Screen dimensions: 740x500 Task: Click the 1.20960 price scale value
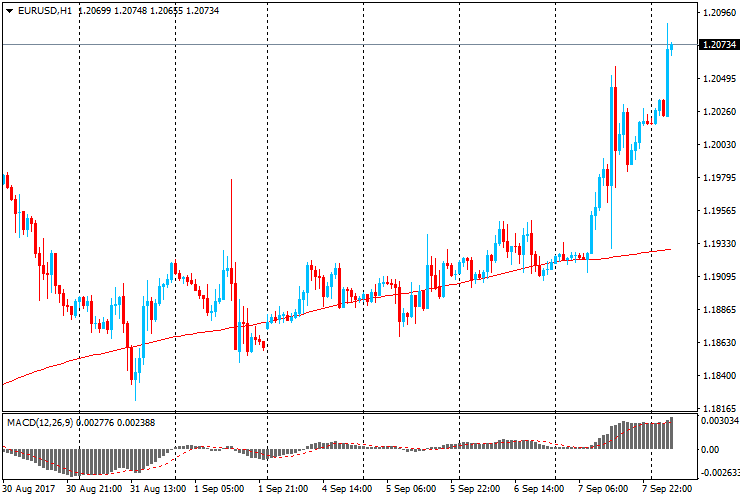(x=719, y=13)
